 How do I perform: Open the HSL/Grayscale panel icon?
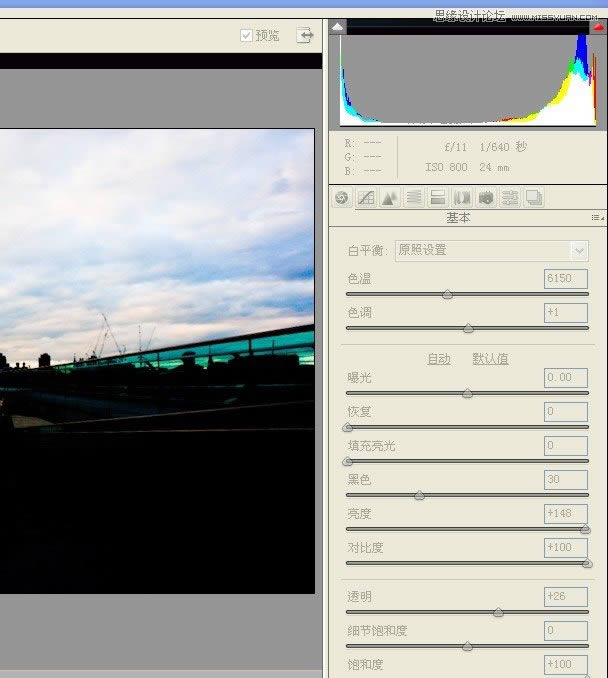click(x=414, y=198)
